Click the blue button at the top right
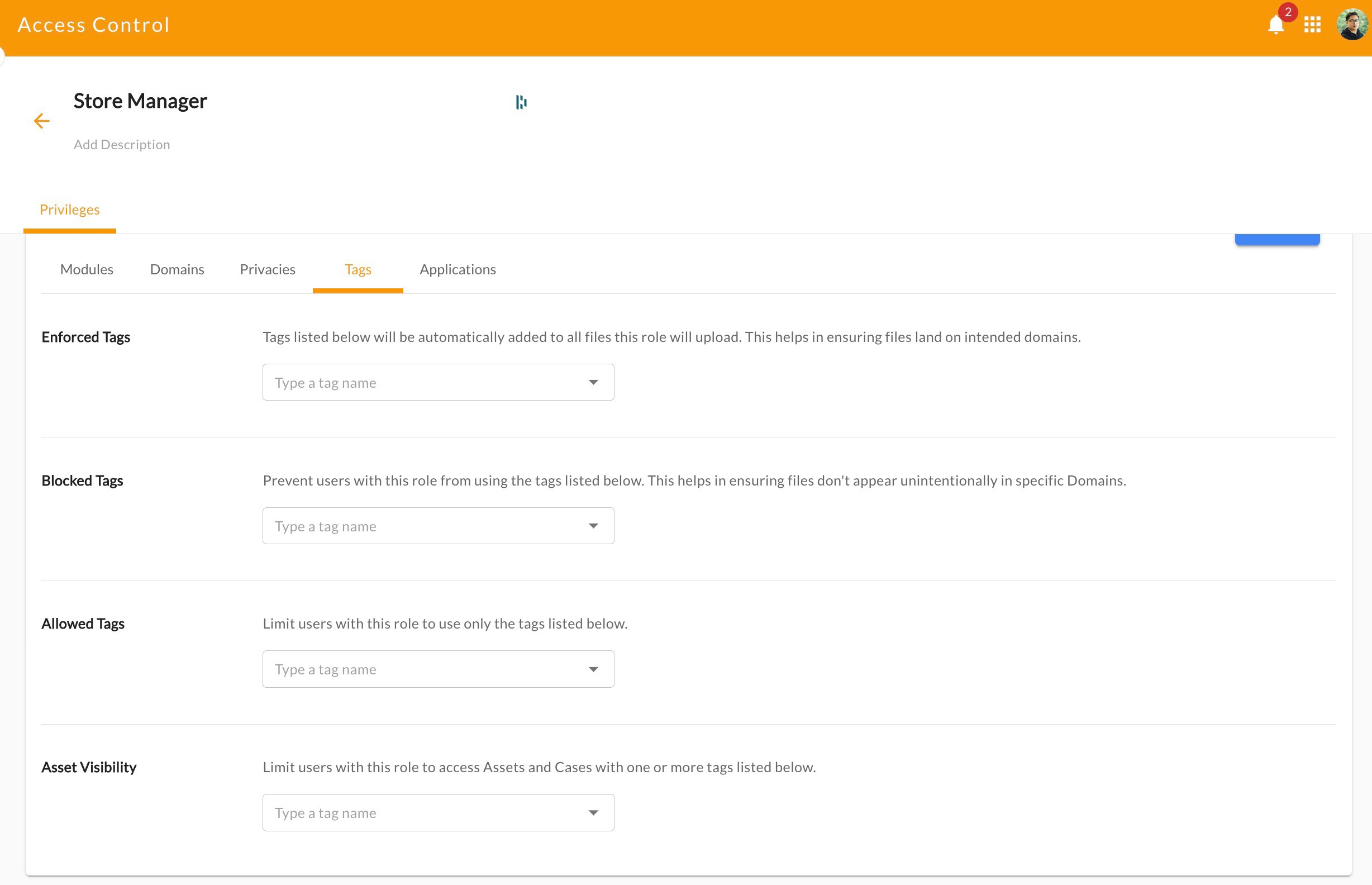The image size is (1372, 885). (x=1276, y=240)
